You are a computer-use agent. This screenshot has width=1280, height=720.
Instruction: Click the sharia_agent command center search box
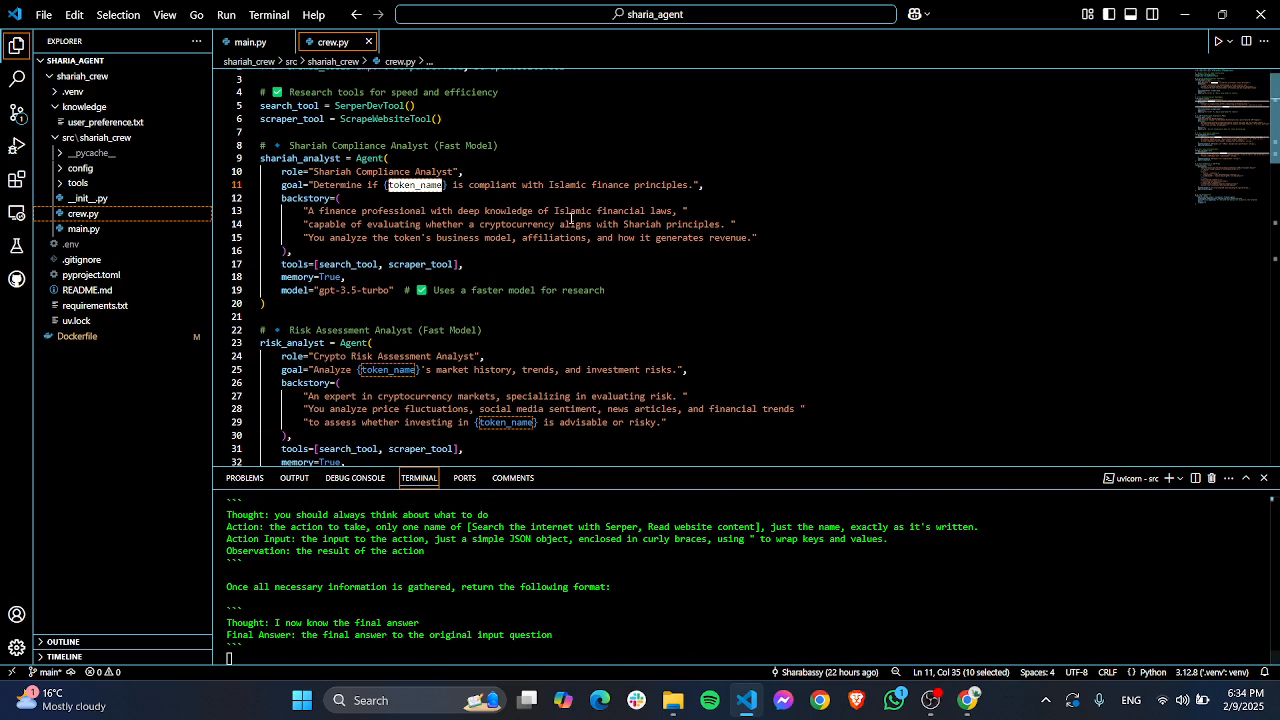pyautogui.click(x=646, y=14)
